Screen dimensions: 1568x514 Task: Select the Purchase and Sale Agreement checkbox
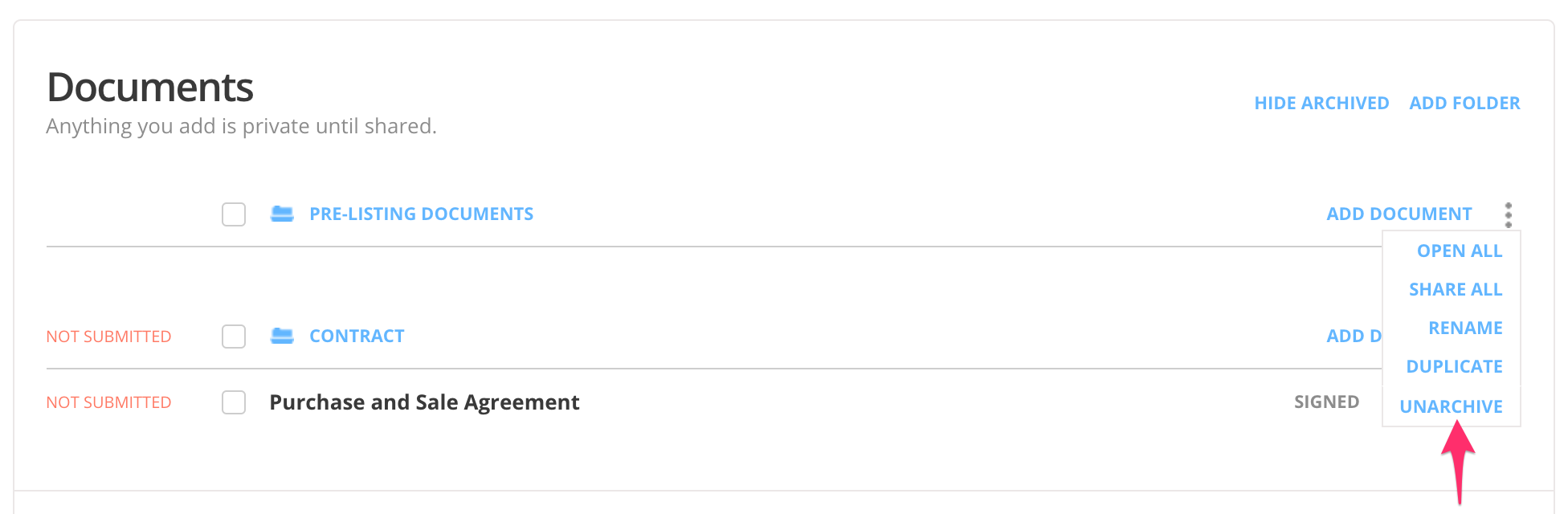tap(234, 402)
